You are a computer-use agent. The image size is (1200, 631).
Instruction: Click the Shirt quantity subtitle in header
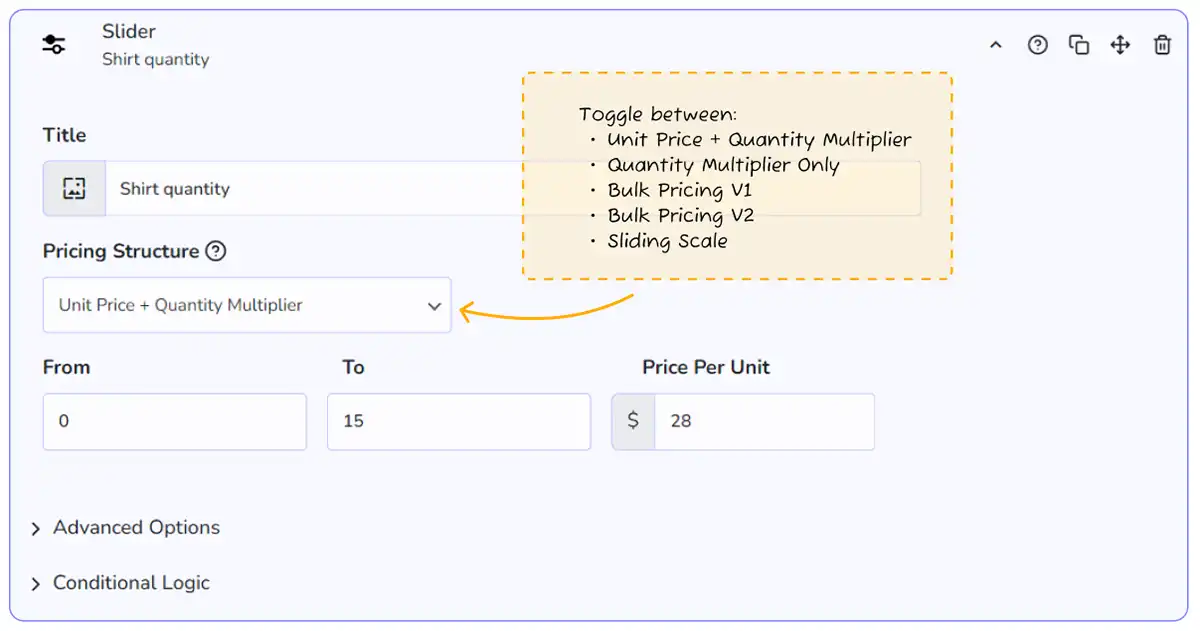156,60
